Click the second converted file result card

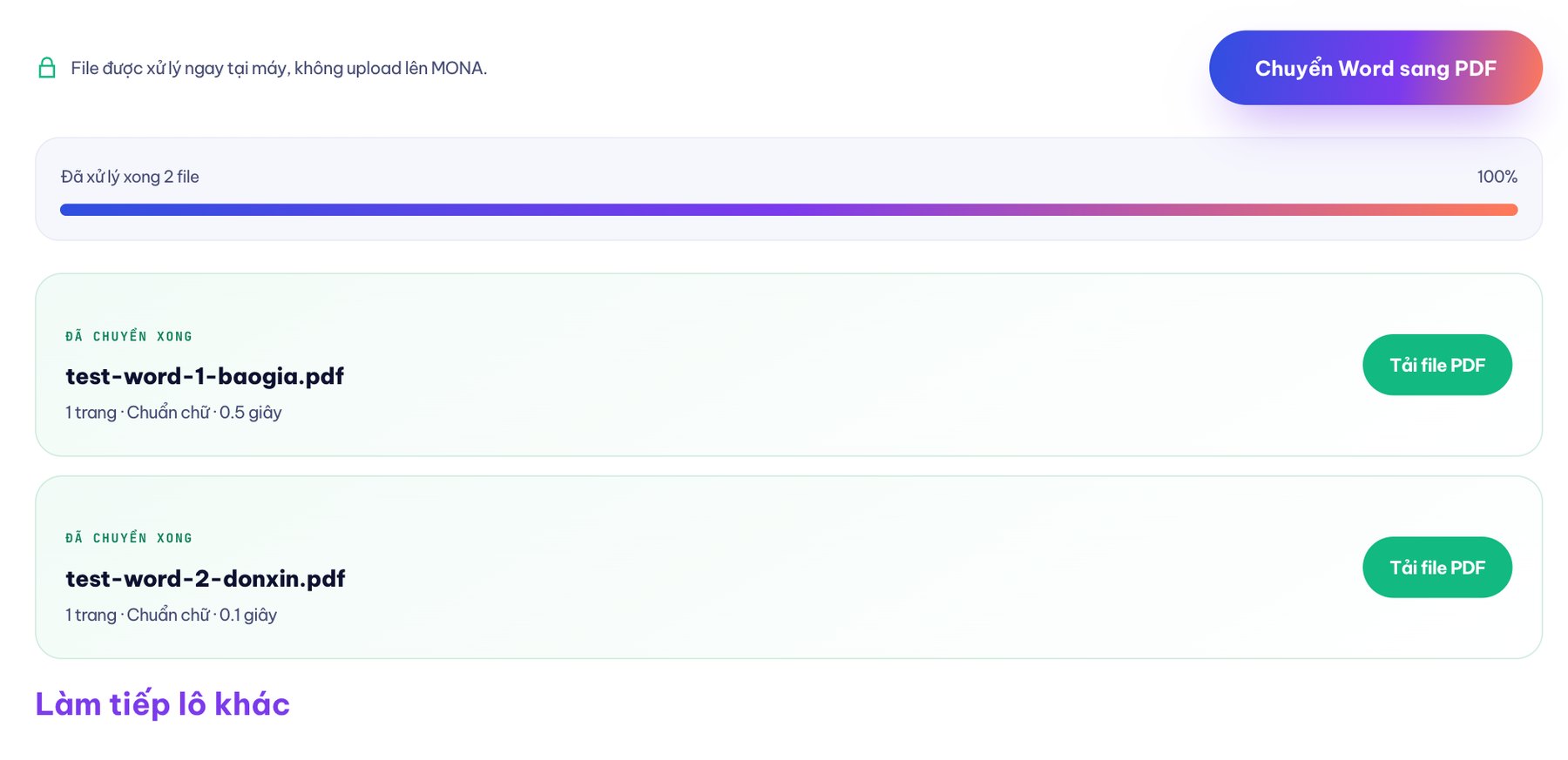pos(788,567)
